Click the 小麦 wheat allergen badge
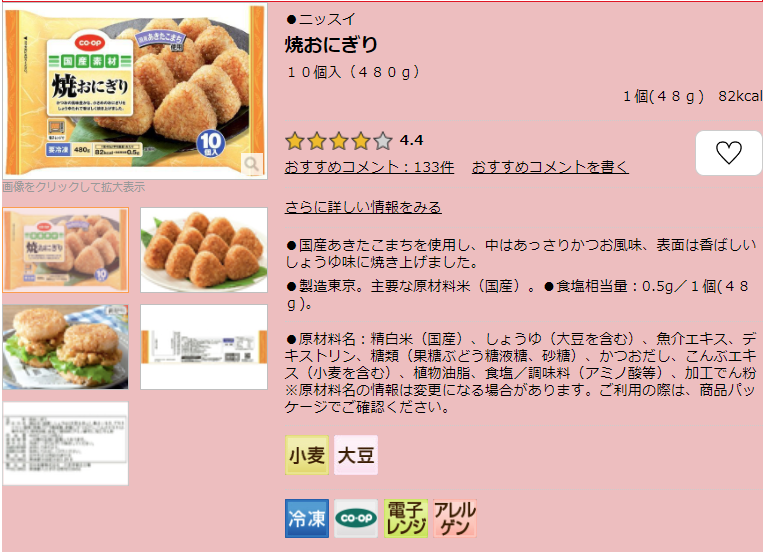Viewport: 766px width, 552px height. (x=307, y=455)
